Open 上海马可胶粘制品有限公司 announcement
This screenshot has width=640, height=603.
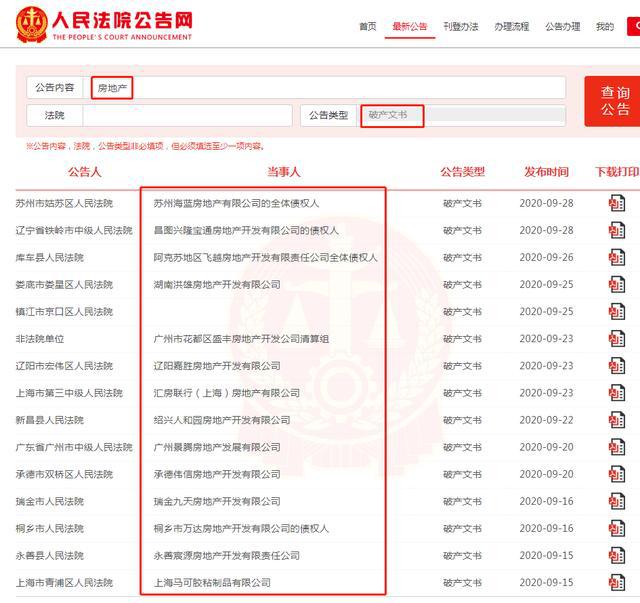point(212,582)
